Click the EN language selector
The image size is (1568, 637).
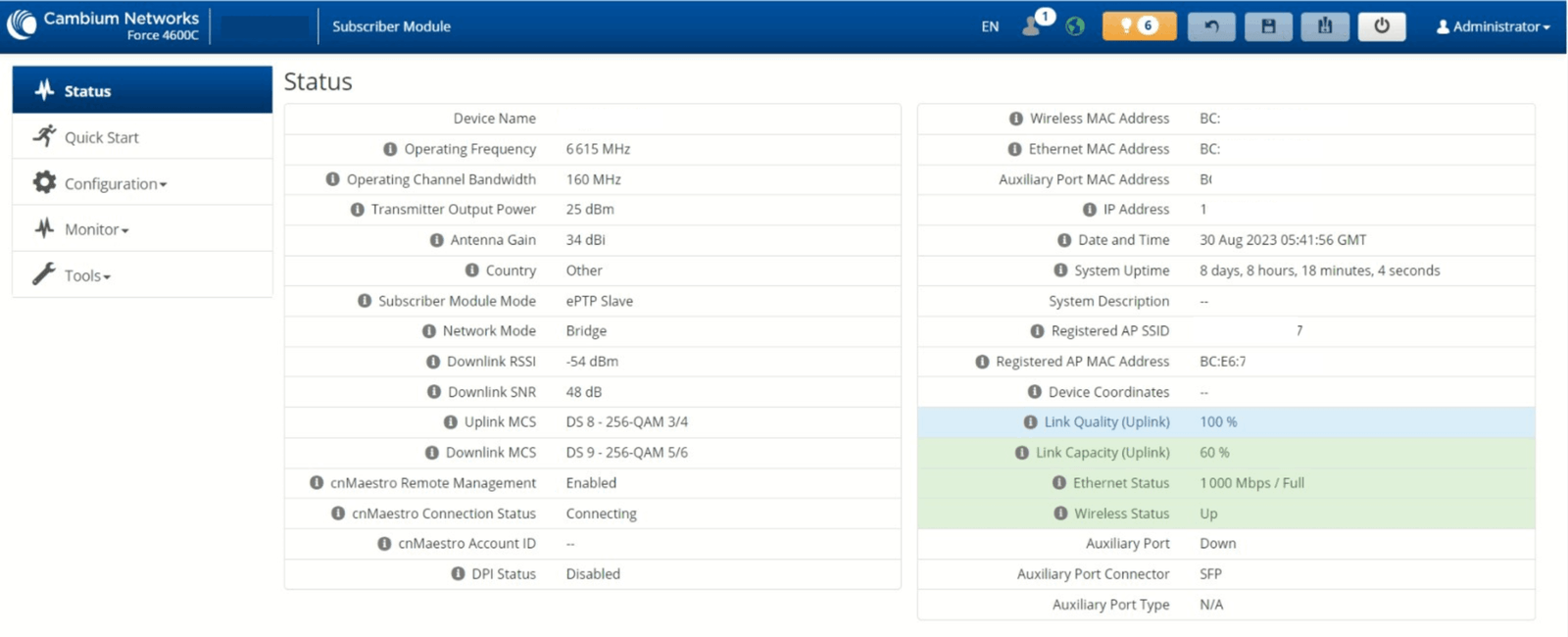(990, 26)
